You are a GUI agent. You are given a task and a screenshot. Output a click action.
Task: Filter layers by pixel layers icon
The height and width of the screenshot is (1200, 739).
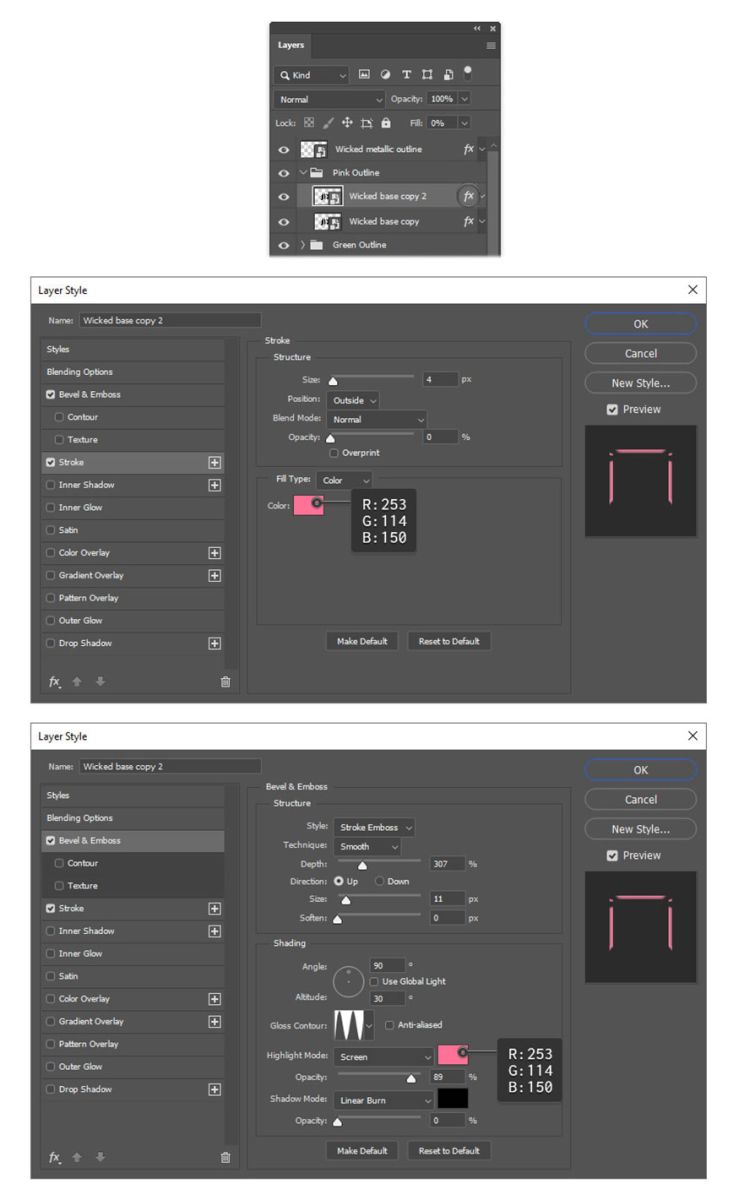(364, 74)
